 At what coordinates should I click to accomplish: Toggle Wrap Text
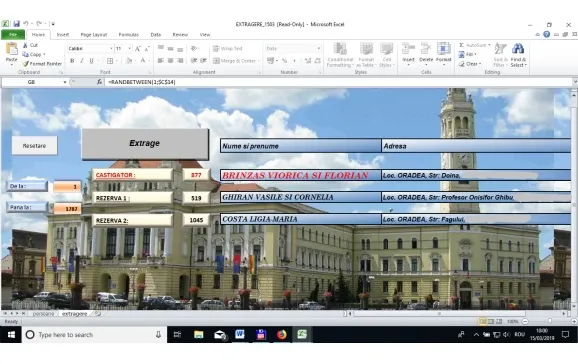[x=228, y=48]
